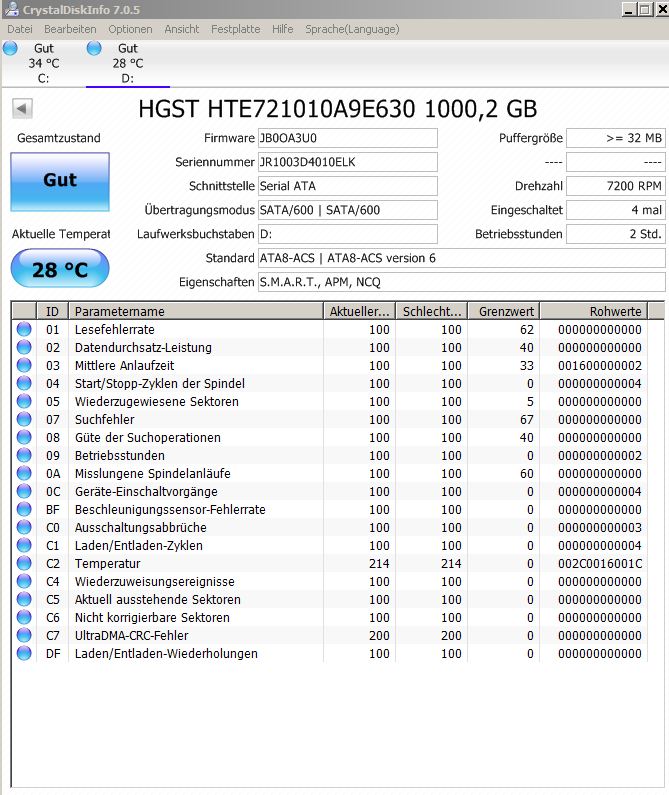The height and width of the screenshot is (795, 669).
Task: Click status icon for Geräte-Einschaltvorgänge
Action: [x=24, y=491]
